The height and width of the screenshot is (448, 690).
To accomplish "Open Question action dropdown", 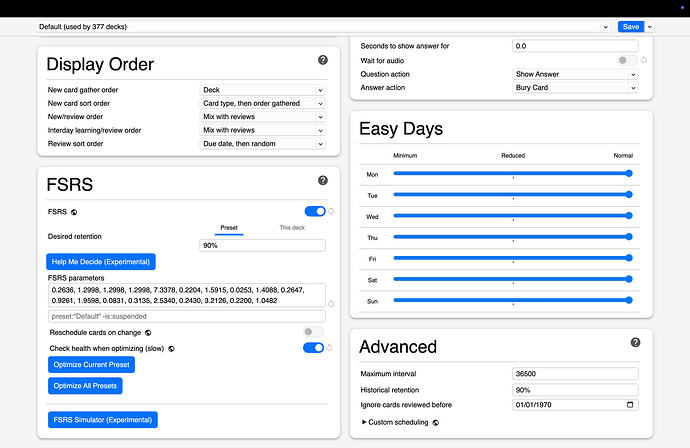I will [x=575, y=74].
